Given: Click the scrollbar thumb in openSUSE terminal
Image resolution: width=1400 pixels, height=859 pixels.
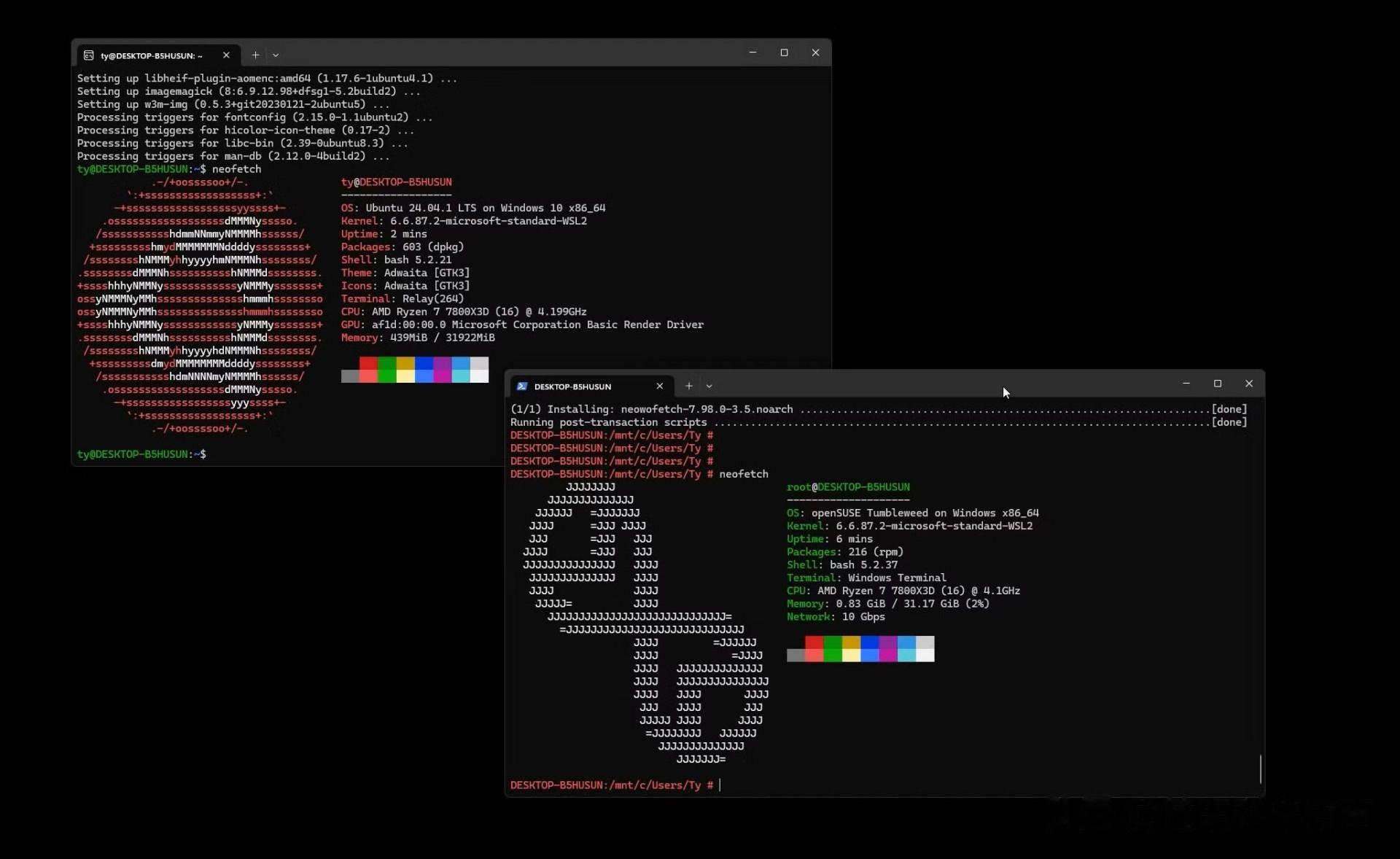Looking at the screenshot, I should point(1260,769).
